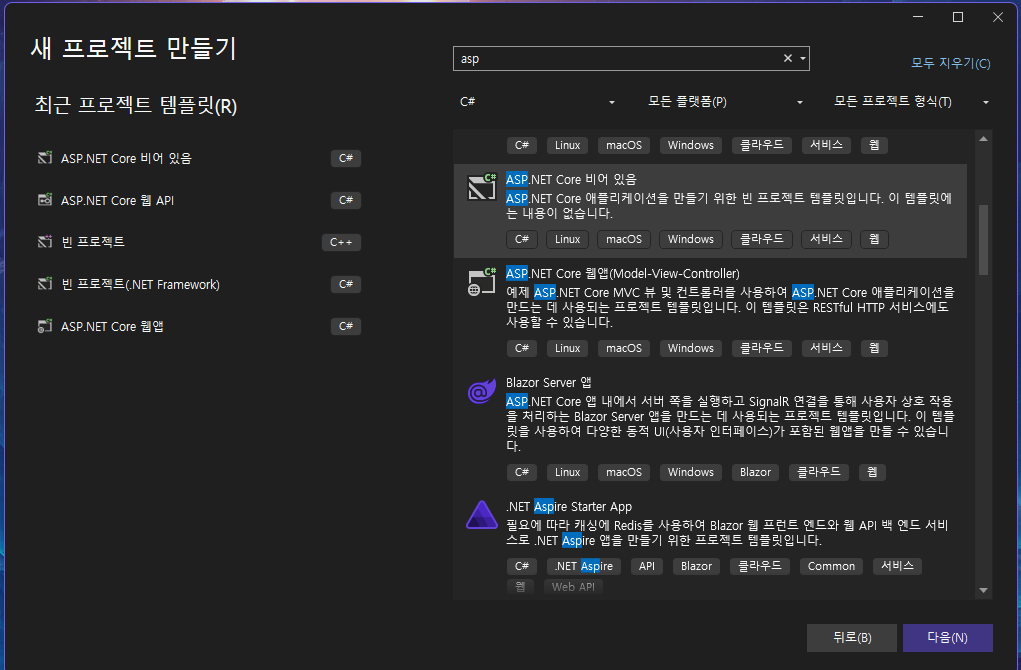The image size is (1021, 670).
Task: Click the .NET Aspire tag under Aspire Starter App
Action: 583,566
